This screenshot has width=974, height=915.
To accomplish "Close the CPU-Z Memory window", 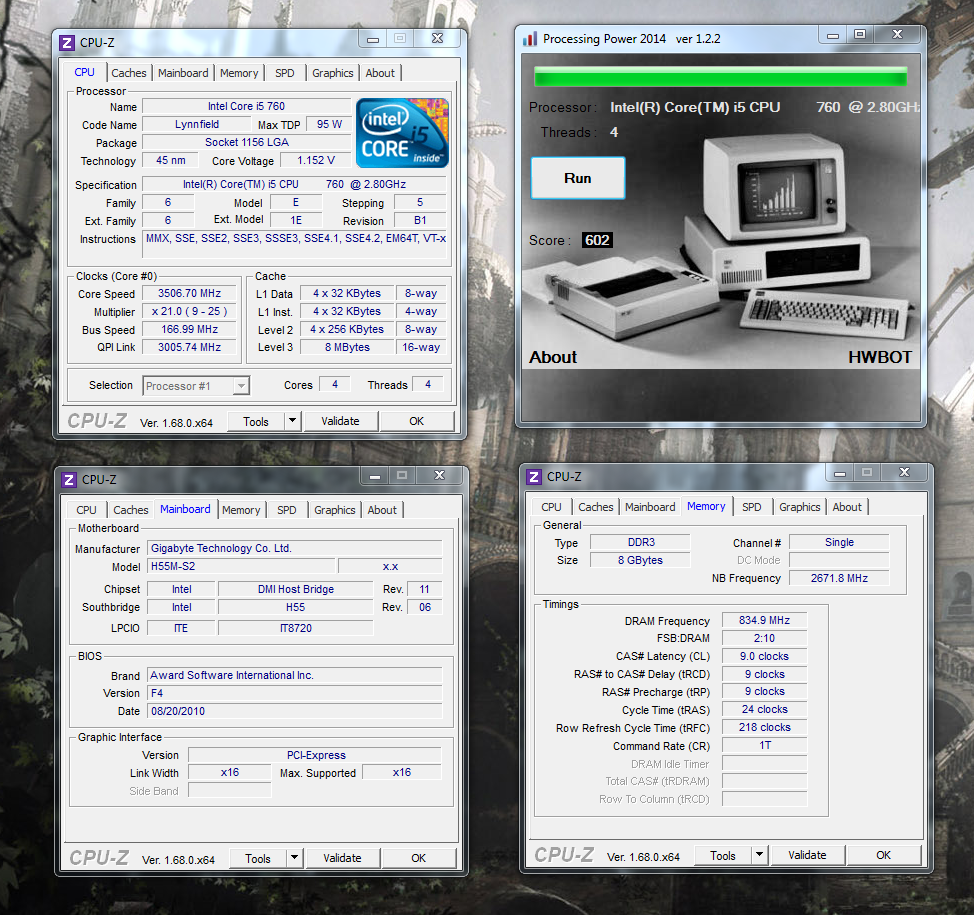I will (904, 473).
